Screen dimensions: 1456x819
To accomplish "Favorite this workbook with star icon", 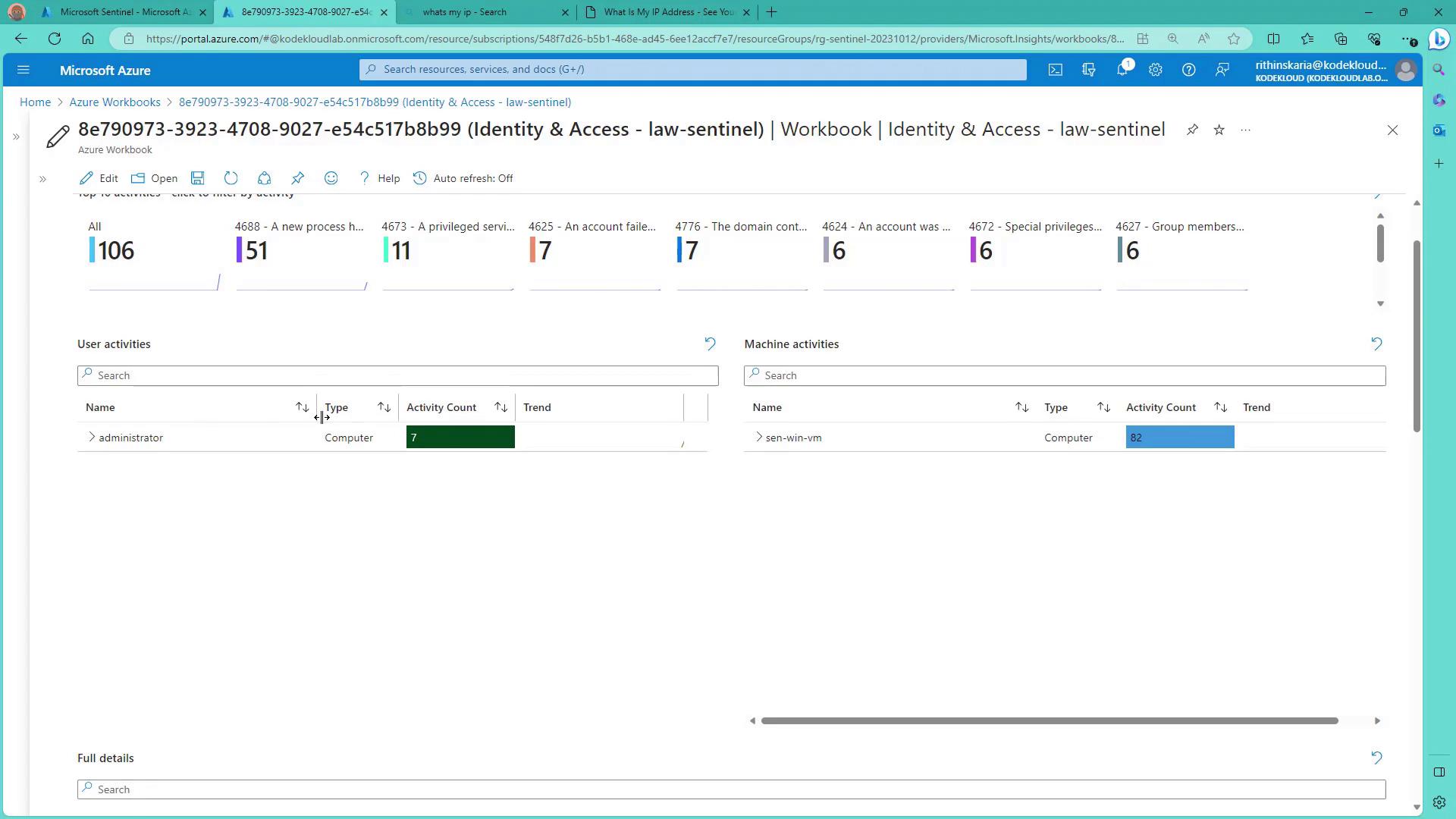I will coord(1219,130).
